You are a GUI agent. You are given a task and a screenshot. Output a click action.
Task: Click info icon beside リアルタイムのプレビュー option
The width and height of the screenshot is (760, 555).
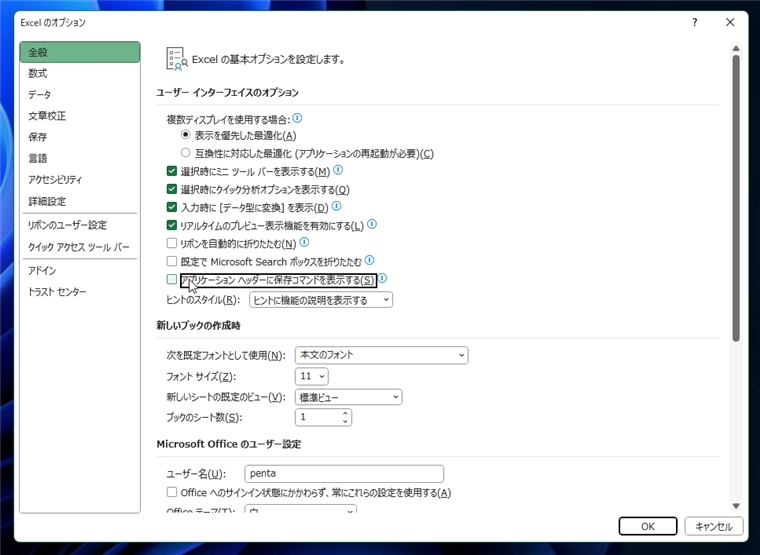tap(372, 224)
